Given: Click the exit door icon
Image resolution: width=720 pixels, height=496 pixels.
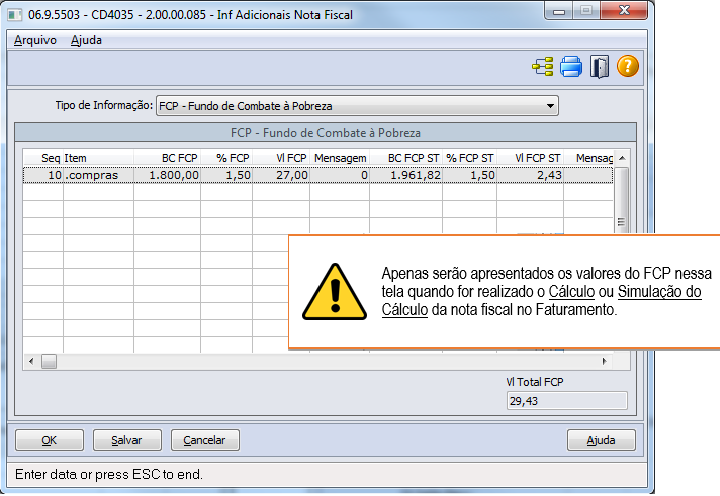Looking at the screenshot, I should 599,68.
